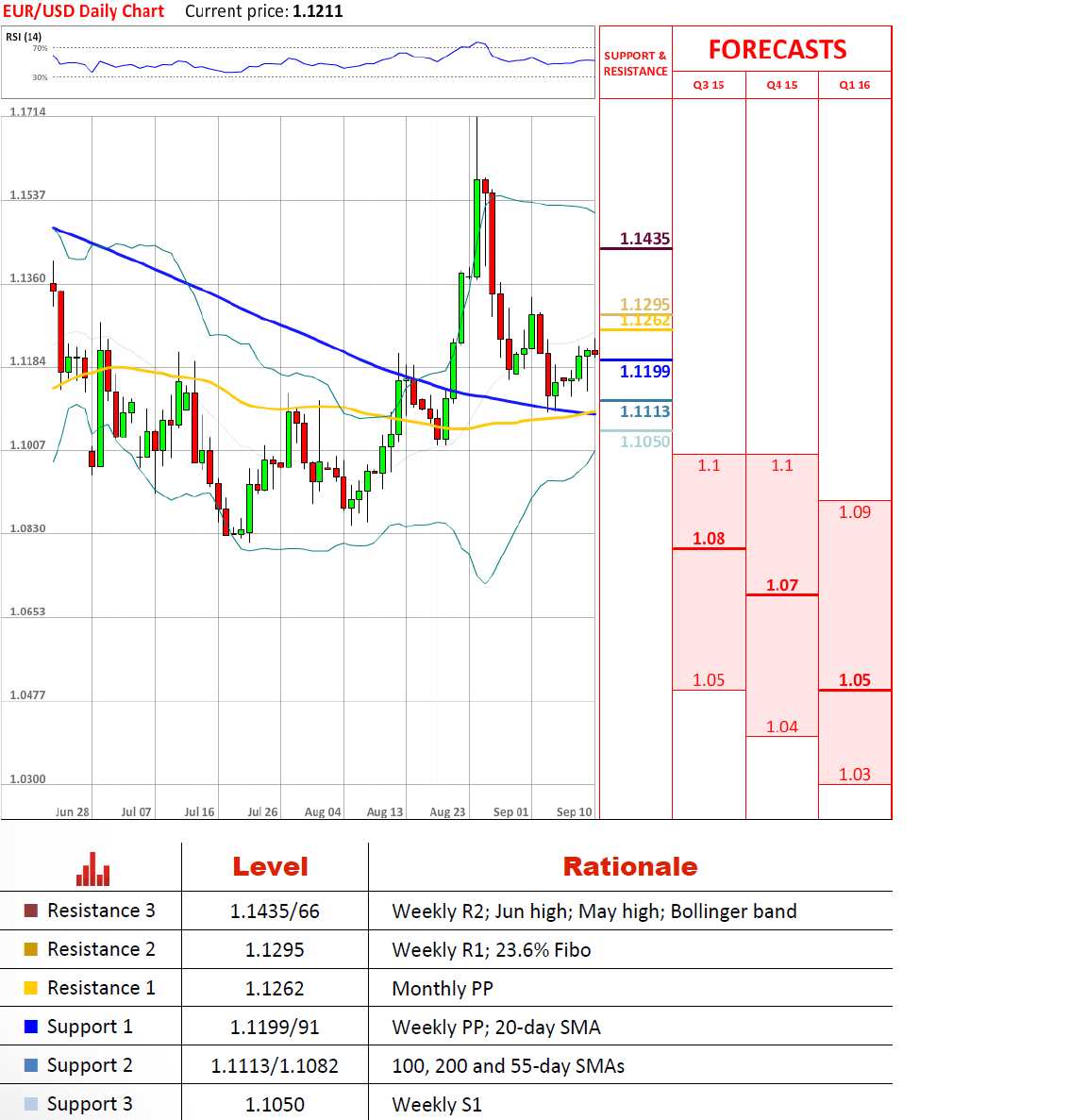The width and height of the screenshot is (1087, 1120).
Task: Select the Q4 15 forecast column header
Action: [x=782, y=85]
